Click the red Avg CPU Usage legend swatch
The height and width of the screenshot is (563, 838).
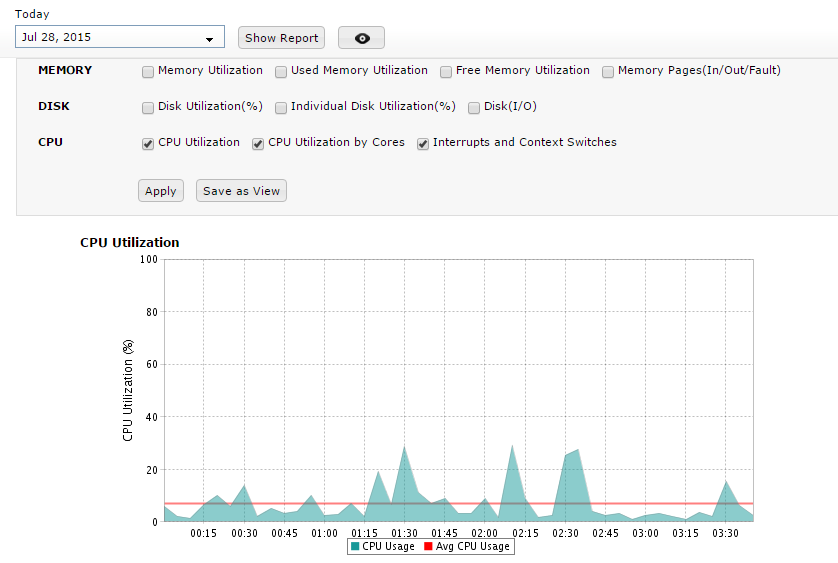[429, 547]
